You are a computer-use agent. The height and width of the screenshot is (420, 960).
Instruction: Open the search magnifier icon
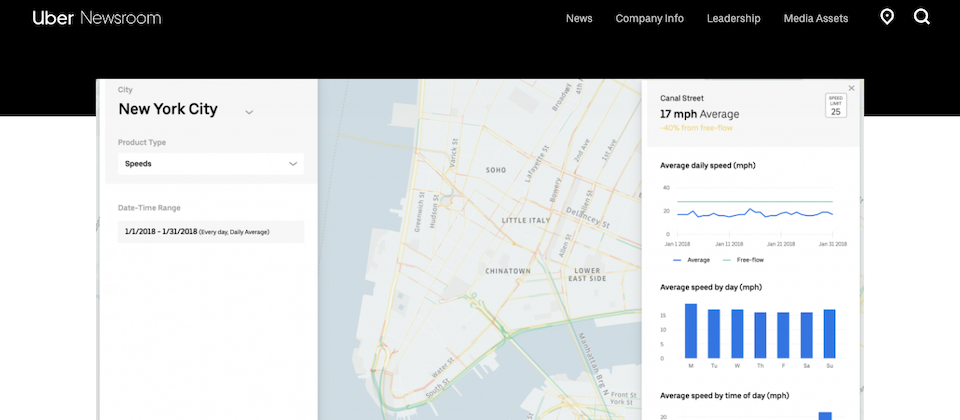coord(922,17)
